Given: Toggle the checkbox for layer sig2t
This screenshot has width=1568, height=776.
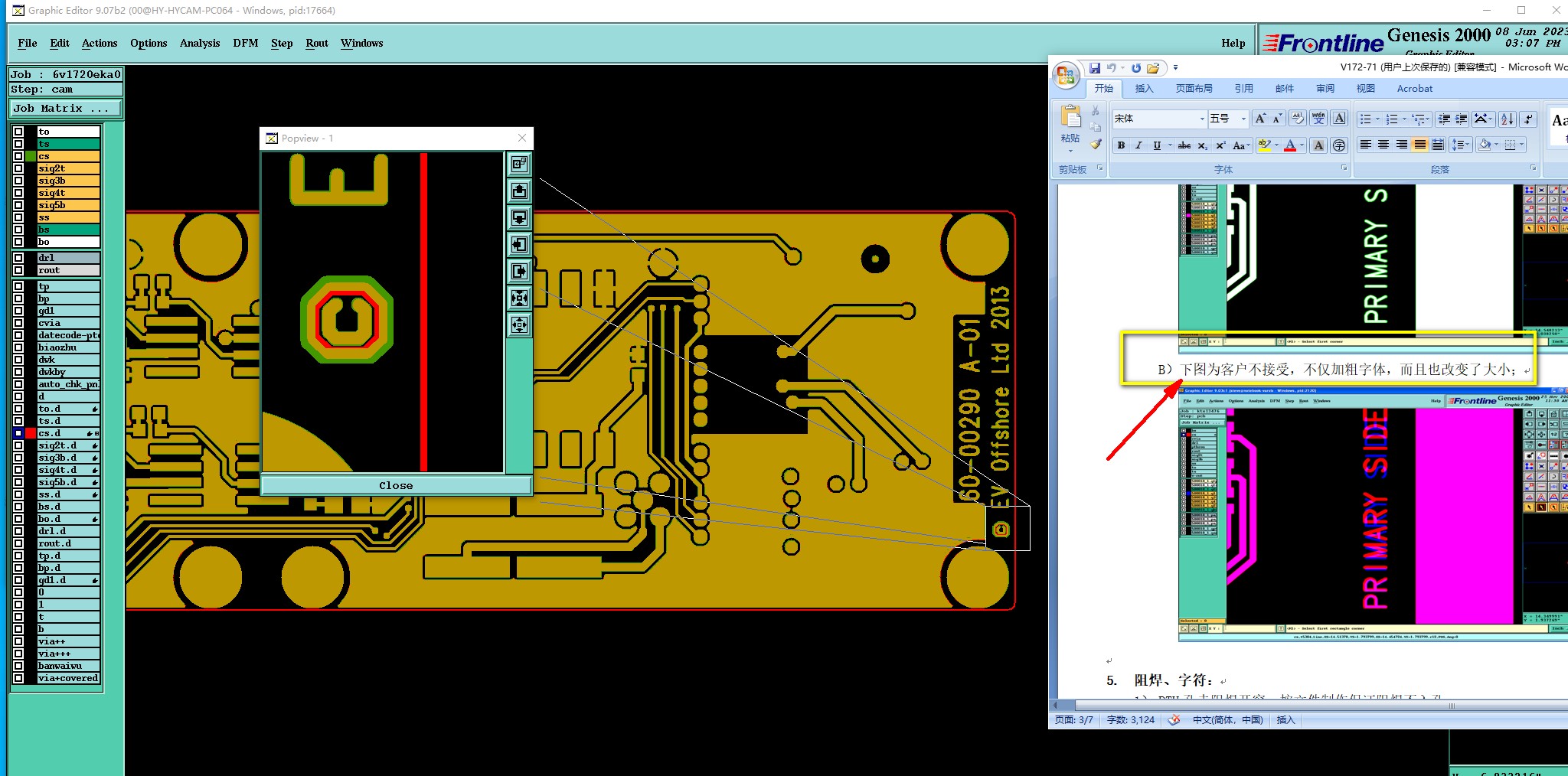Looking at the screenshot, I should [18, 168].
